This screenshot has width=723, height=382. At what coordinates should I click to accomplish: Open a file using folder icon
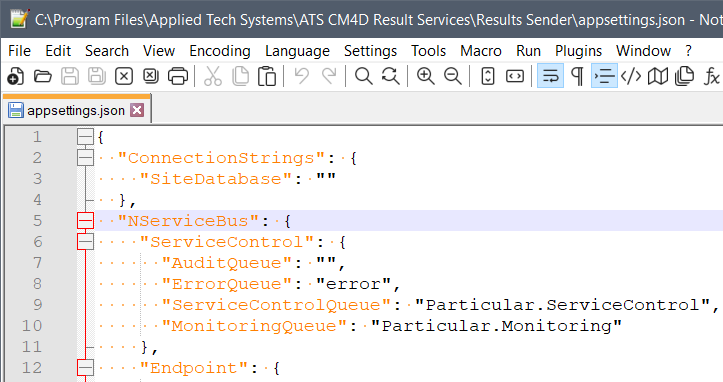point(43,76)
